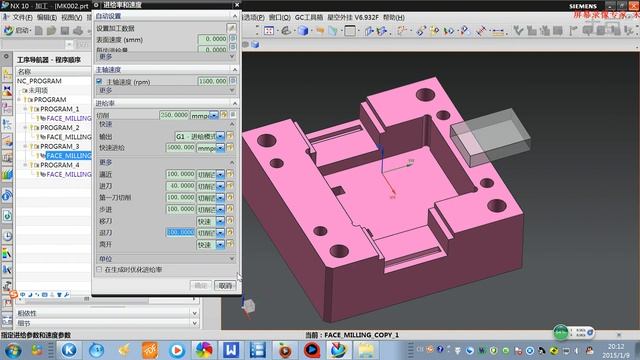
Task: Open the clock history icon in left sidebar
Action: (7, 236)
